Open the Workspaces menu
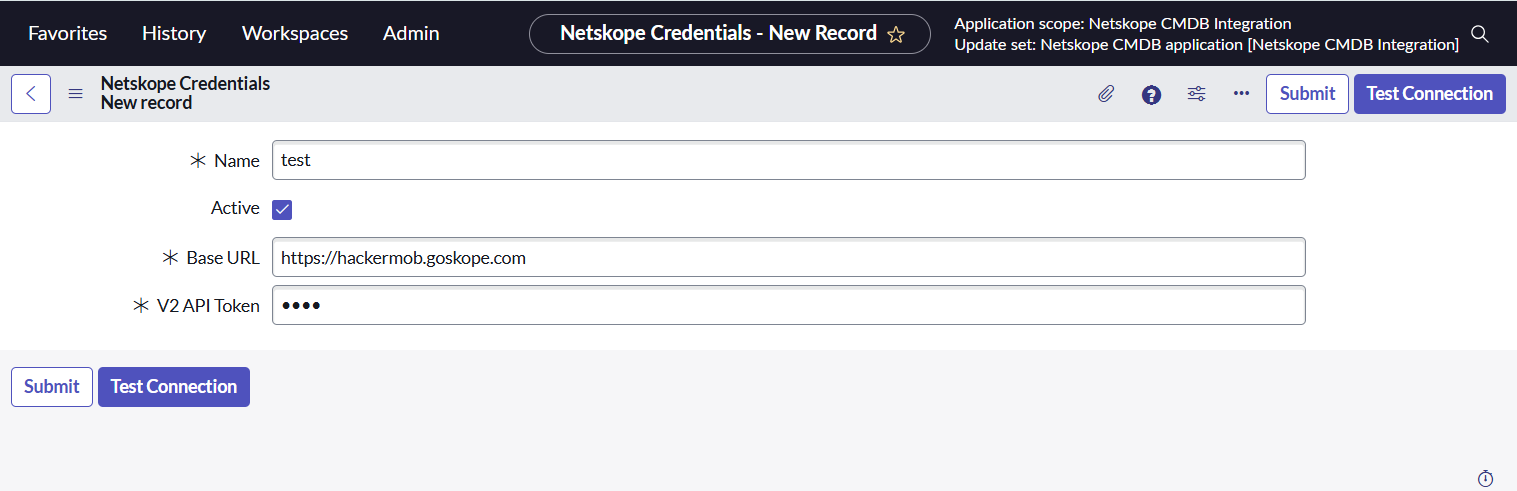Image resolution: width=1517 pixels, height=491 pixels. pyautogui.click(x=295, y=33)
